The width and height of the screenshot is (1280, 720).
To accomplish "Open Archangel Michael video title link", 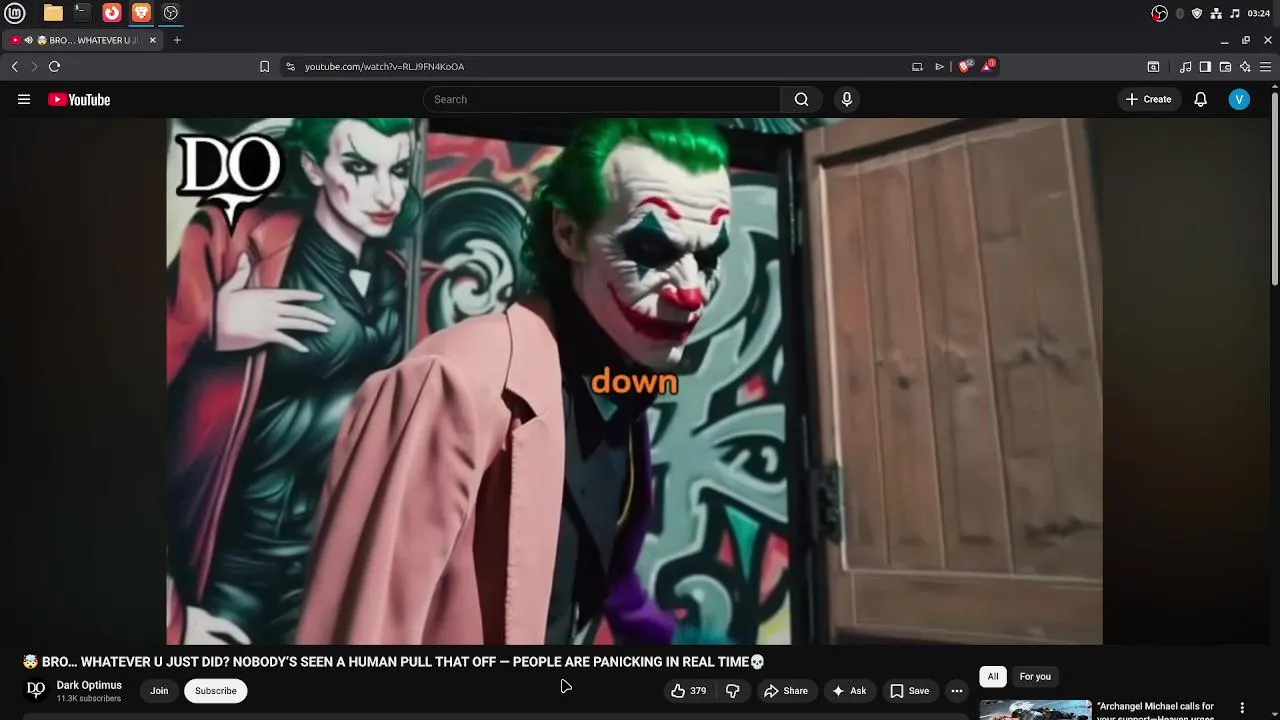I will point(1155,711).
